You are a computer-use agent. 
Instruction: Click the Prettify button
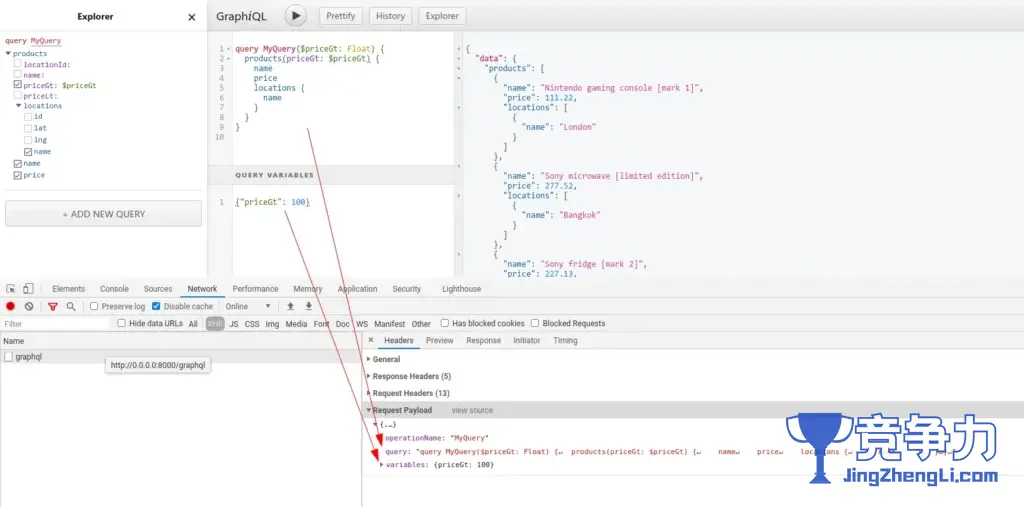pos(340,16)
